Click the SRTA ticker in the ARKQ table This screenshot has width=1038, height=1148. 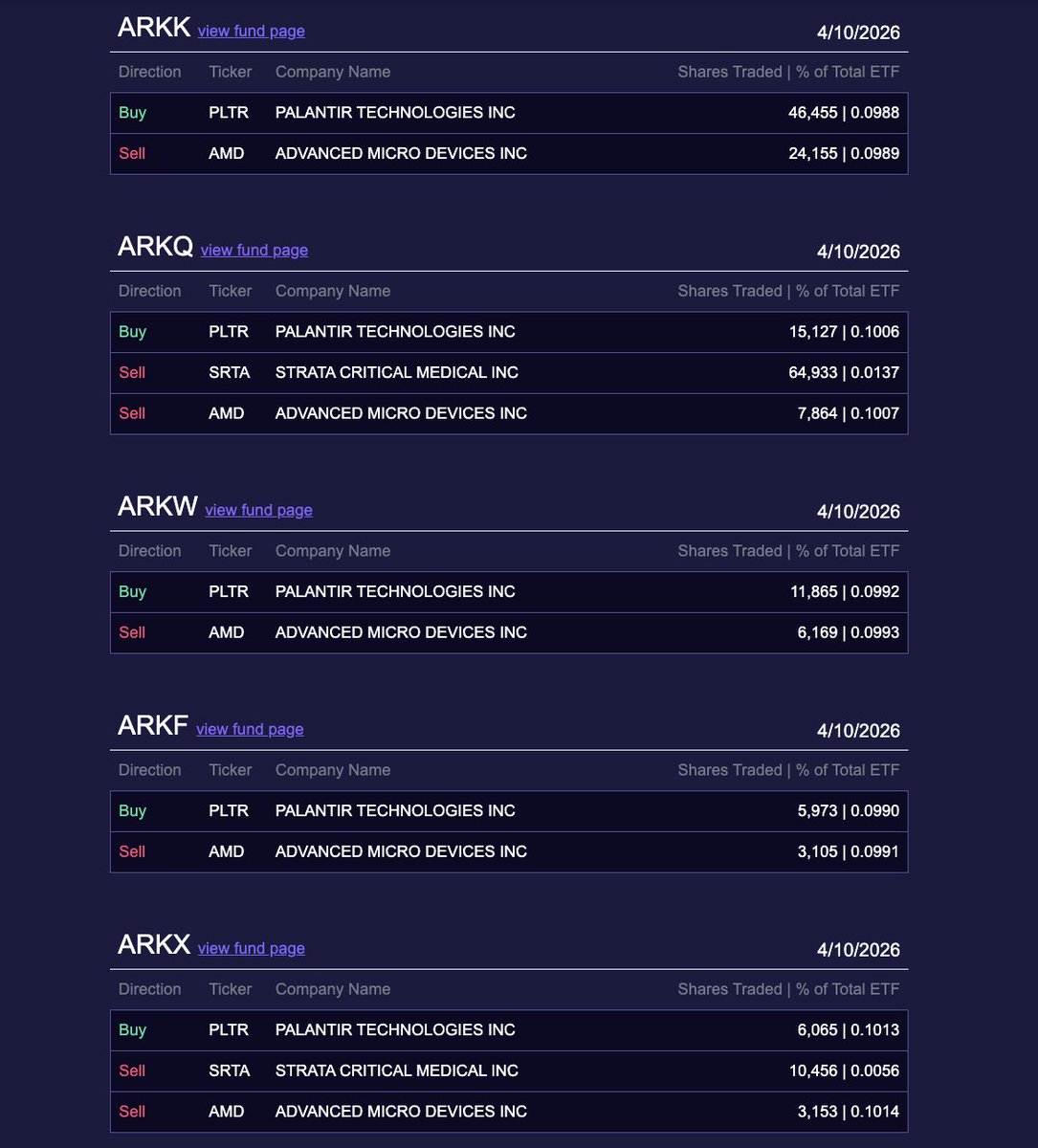point(229,372)
